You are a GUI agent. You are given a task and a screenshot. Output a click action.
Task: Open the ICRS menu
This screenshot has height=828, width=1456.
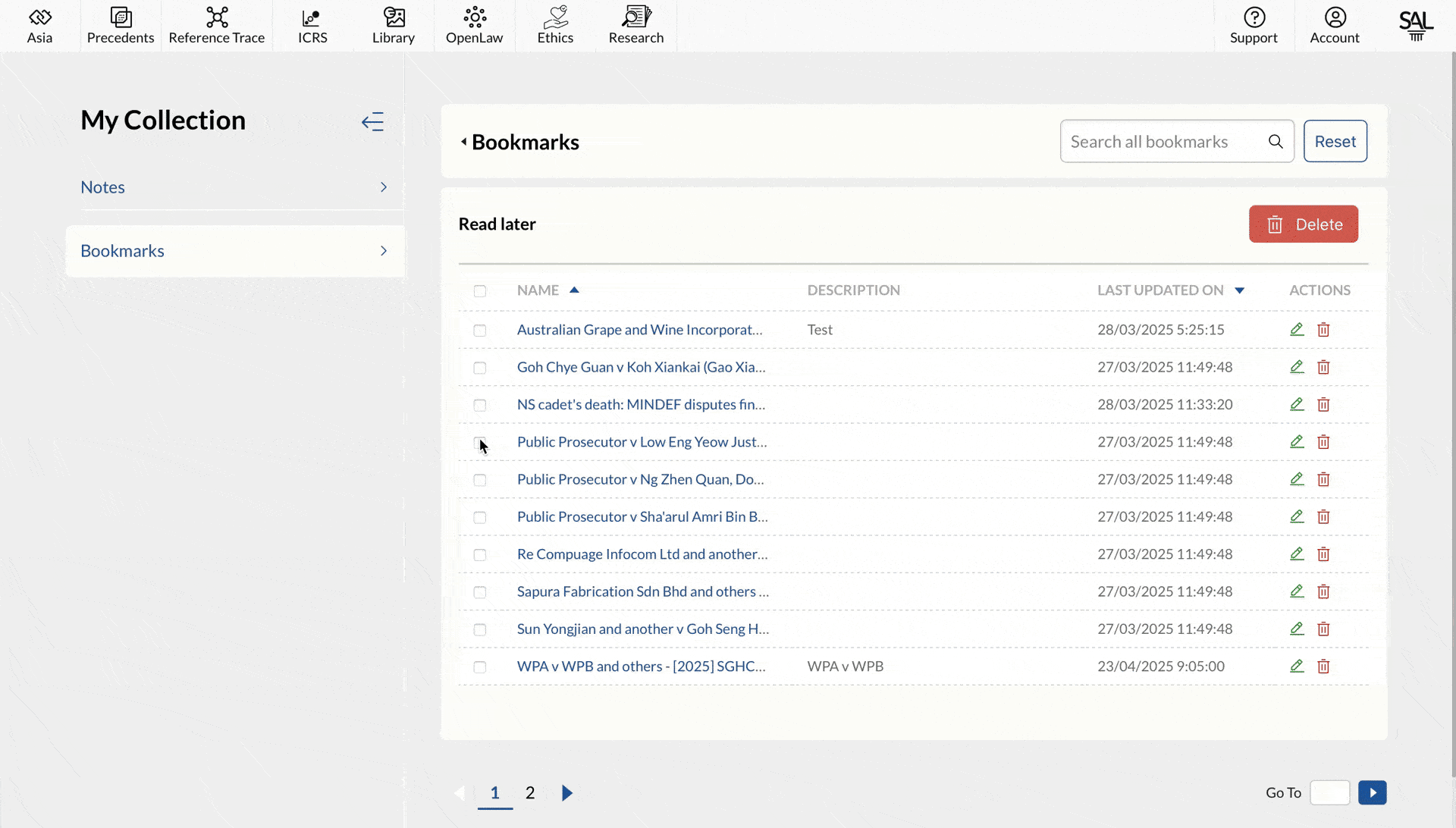312,26
